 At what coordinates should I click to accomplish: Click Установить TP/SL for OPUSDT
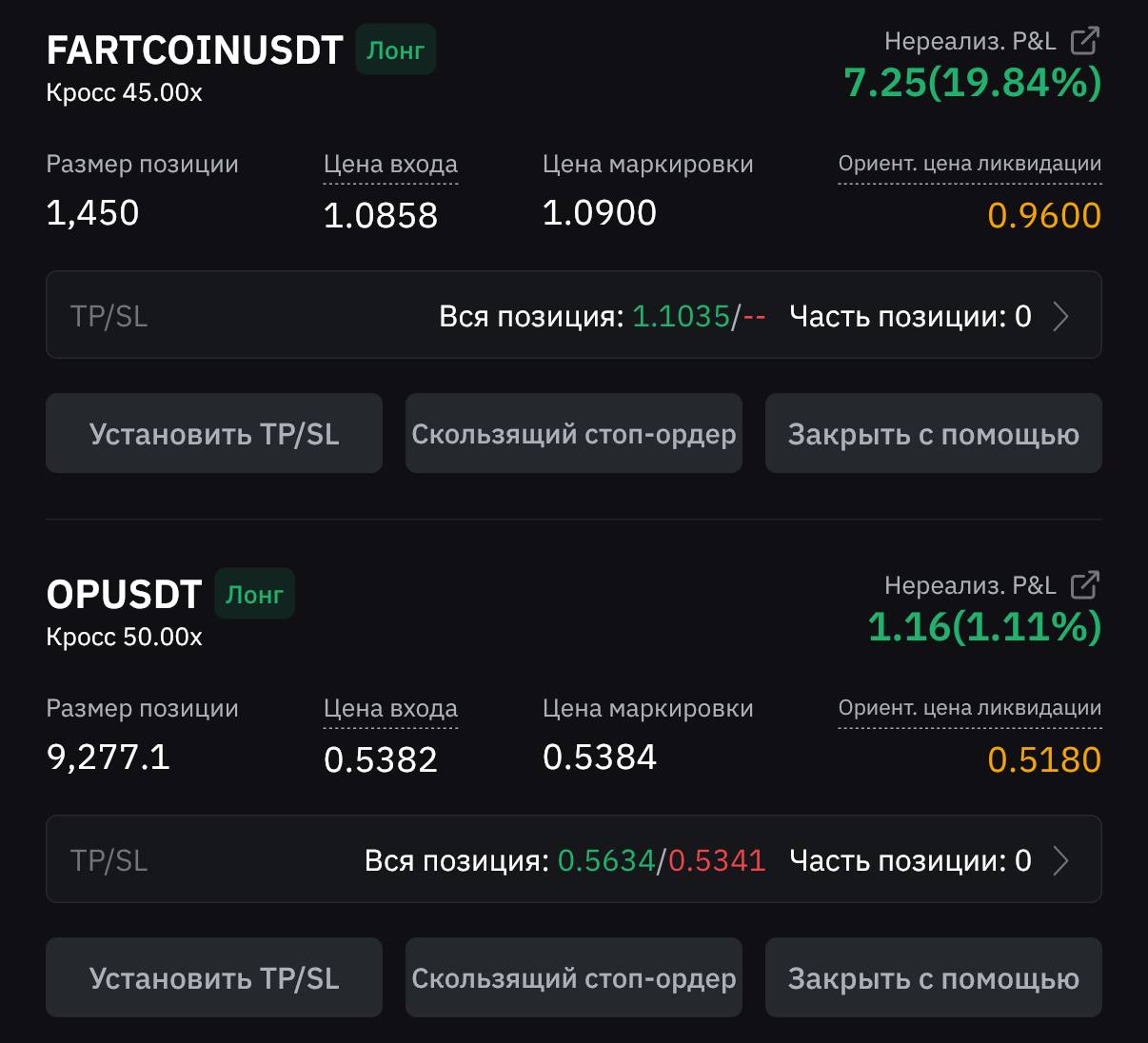point(214,977)
